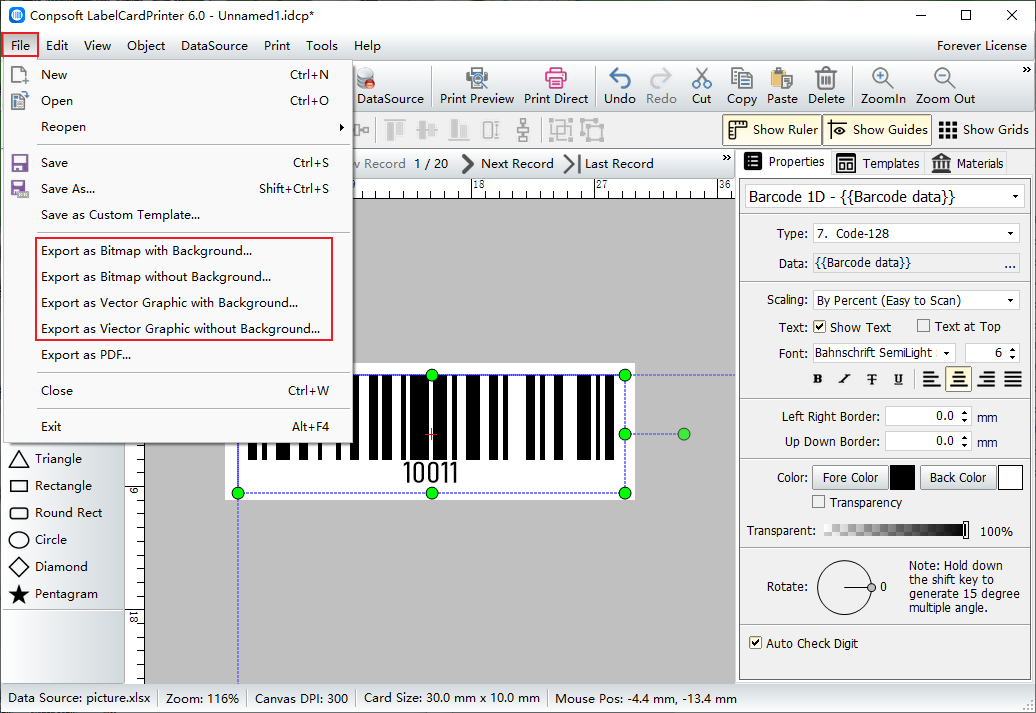Adjust the Transparent slider

pos(897,530)
